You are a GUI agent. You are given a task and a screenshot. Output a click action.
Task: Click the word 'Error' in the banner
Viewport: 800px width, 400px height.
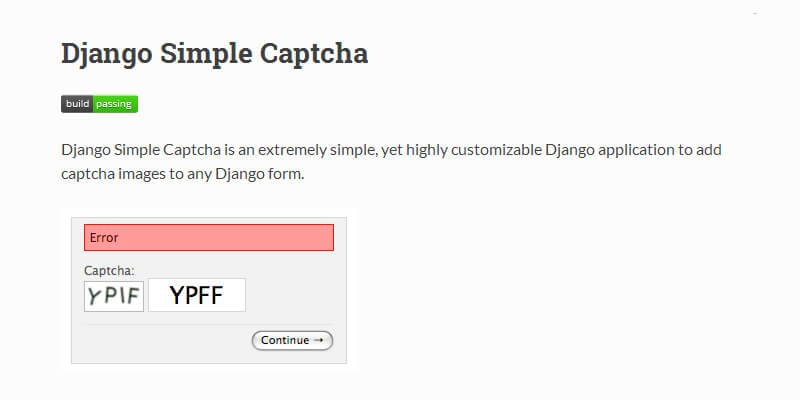(104, 238)
